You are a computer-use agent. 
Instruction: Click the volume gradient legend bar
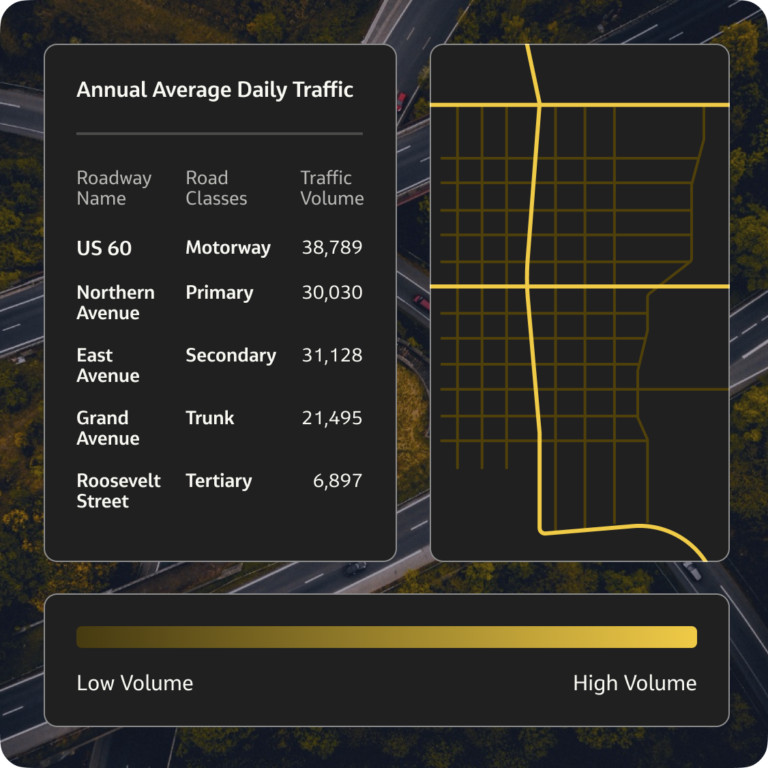386,637
